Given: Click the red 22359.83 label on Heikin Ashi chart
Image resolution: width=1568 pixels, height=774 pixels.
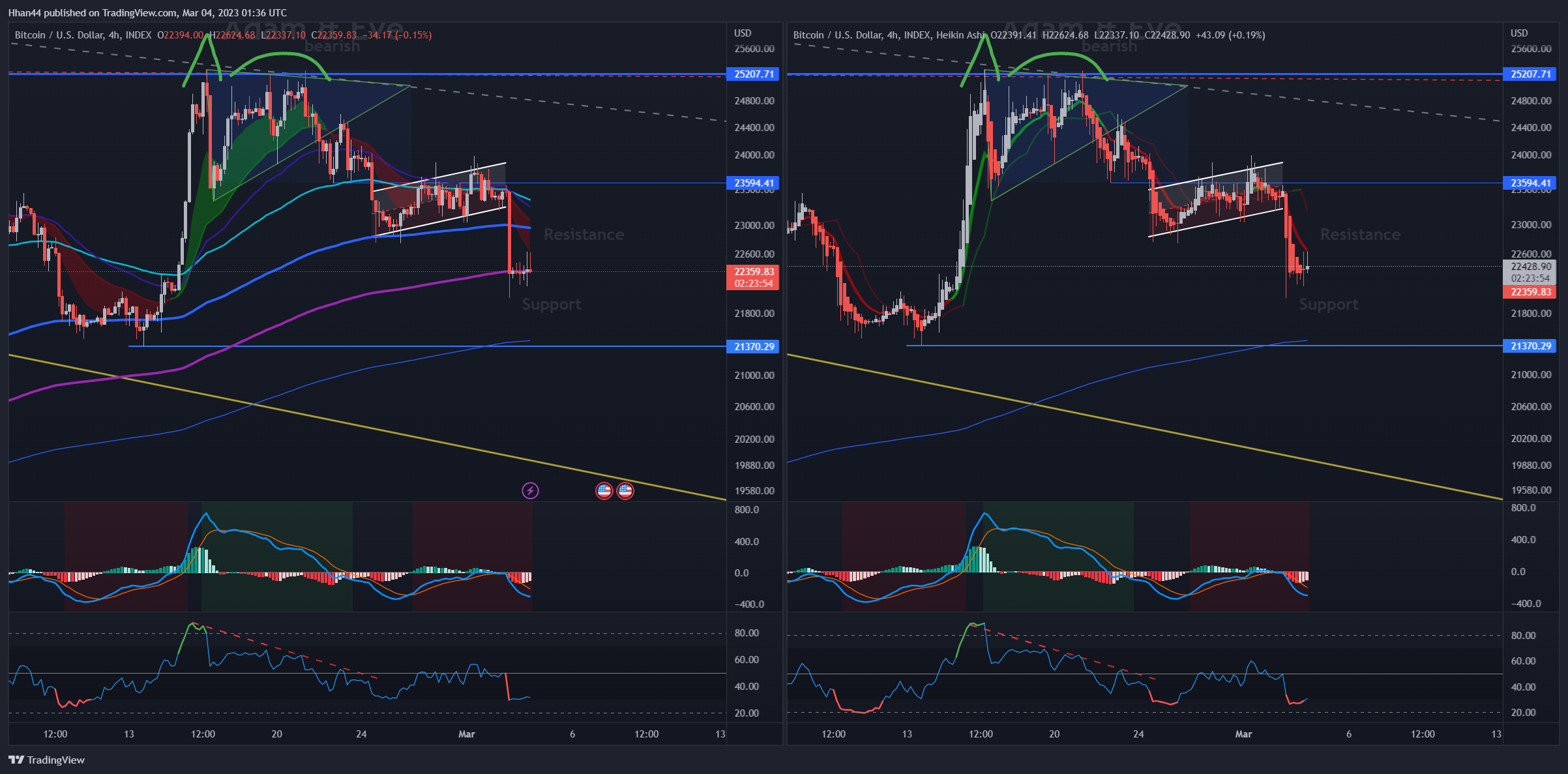Looking at the screenshot, I should pyautogui.click(x=1530, y=292).
